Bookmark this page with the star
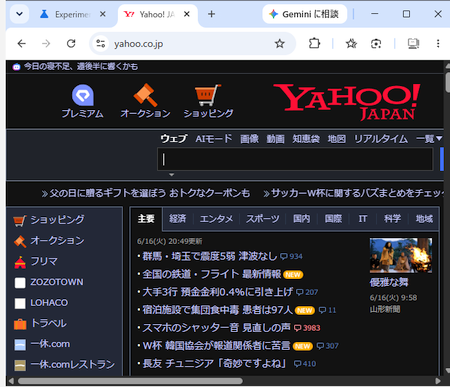 (x=280, y=44)
